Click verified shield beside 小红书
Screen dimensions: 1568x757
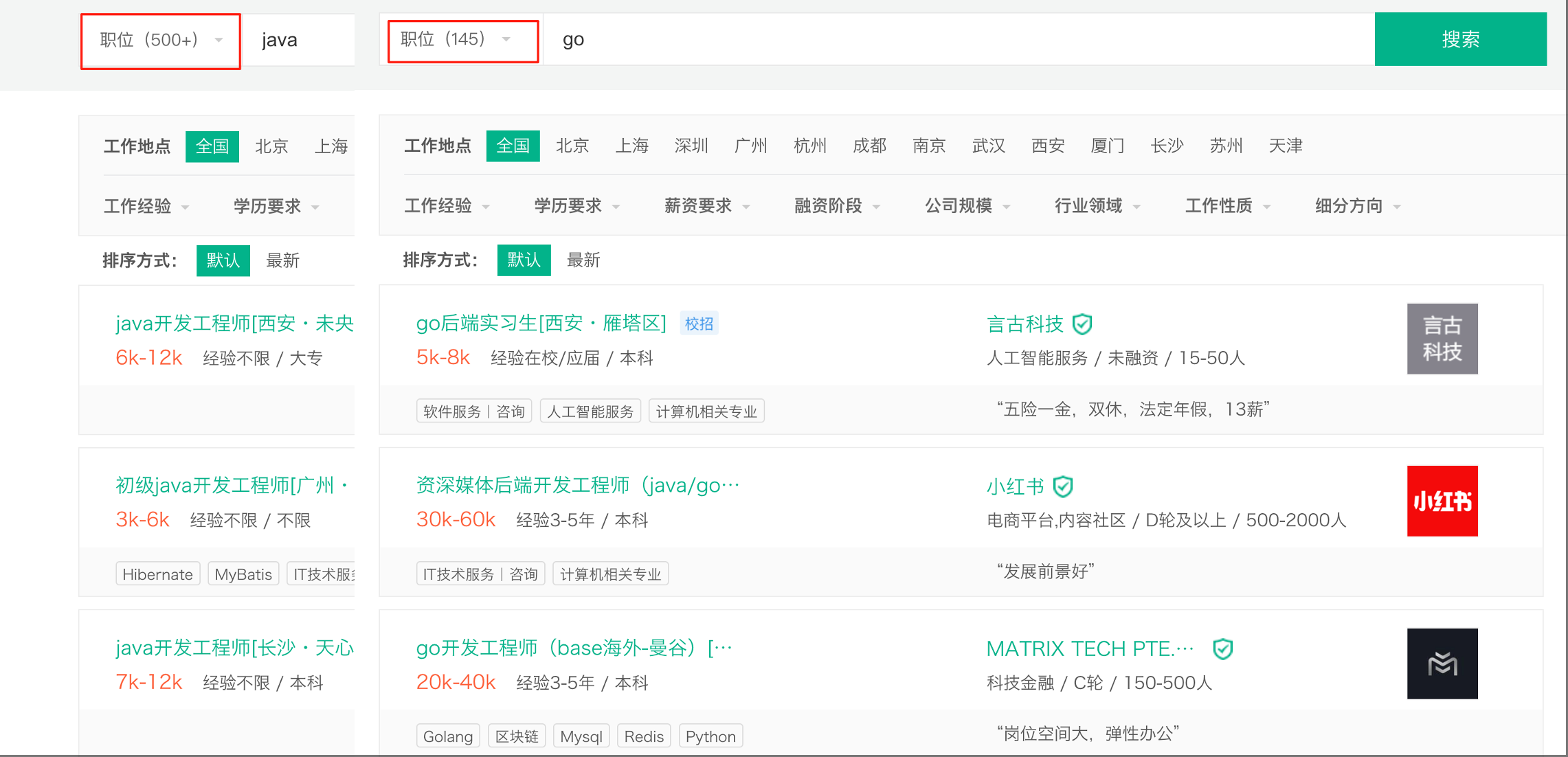(x=1063, y=486)
